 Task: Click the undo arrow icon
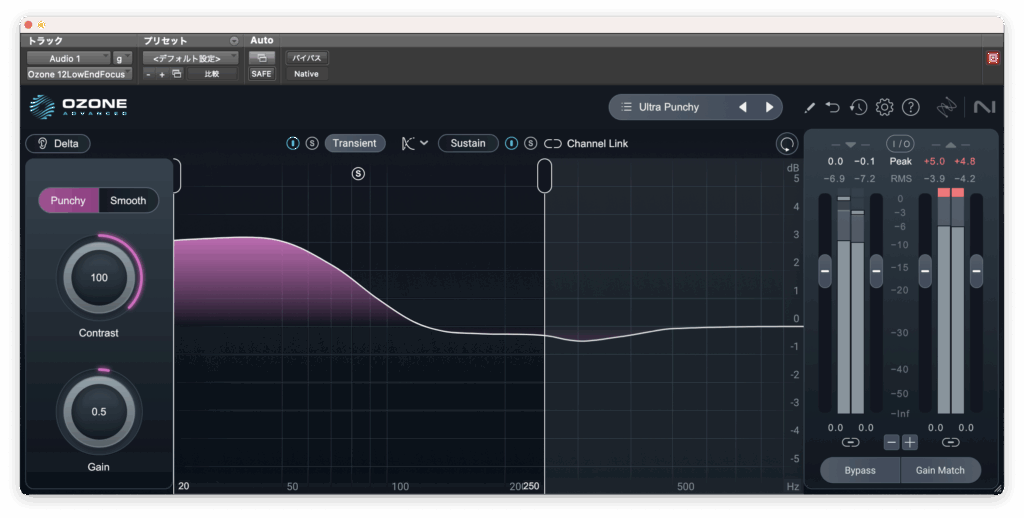[x=833, y=107]
